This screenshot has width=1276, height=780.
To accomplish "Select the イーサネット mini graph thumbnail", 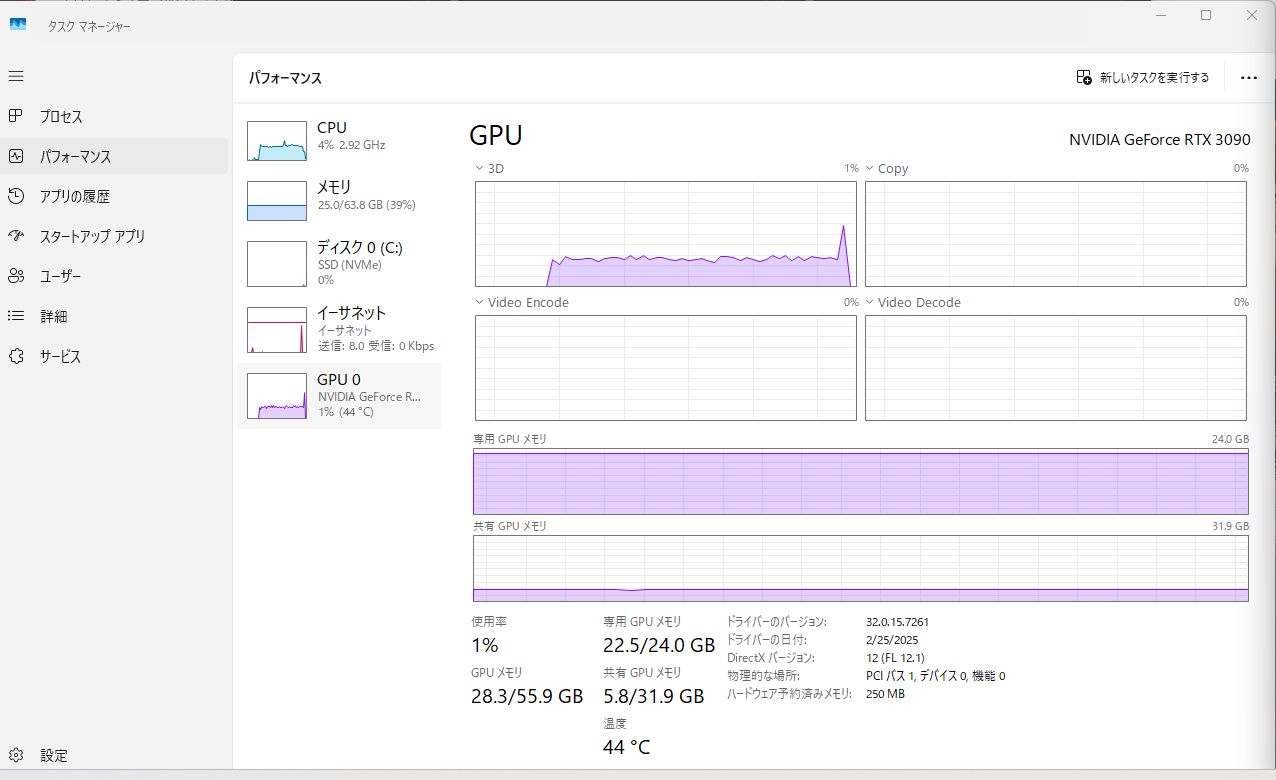I will click(x=277, y=330).
